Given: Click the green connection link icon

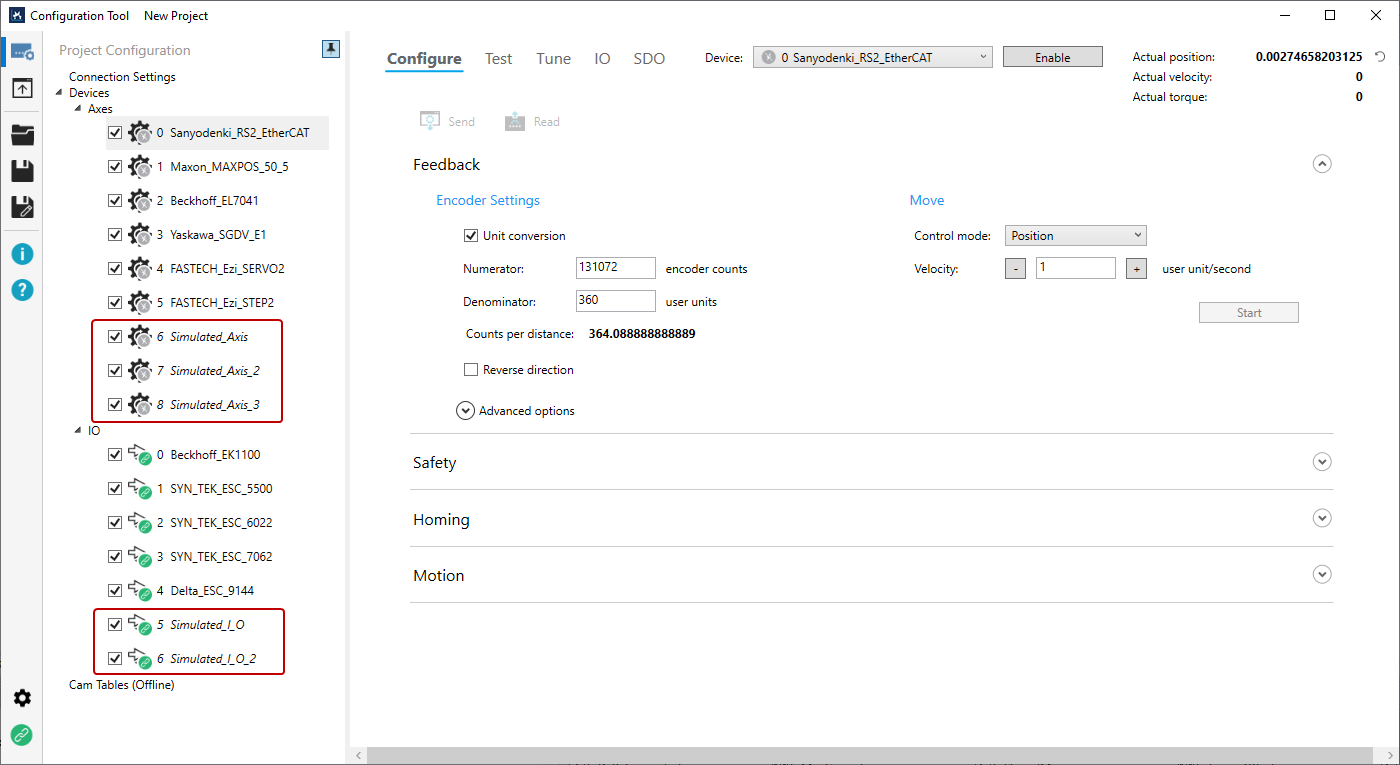Looking at the screenshot, I should (x=22, y=735).
